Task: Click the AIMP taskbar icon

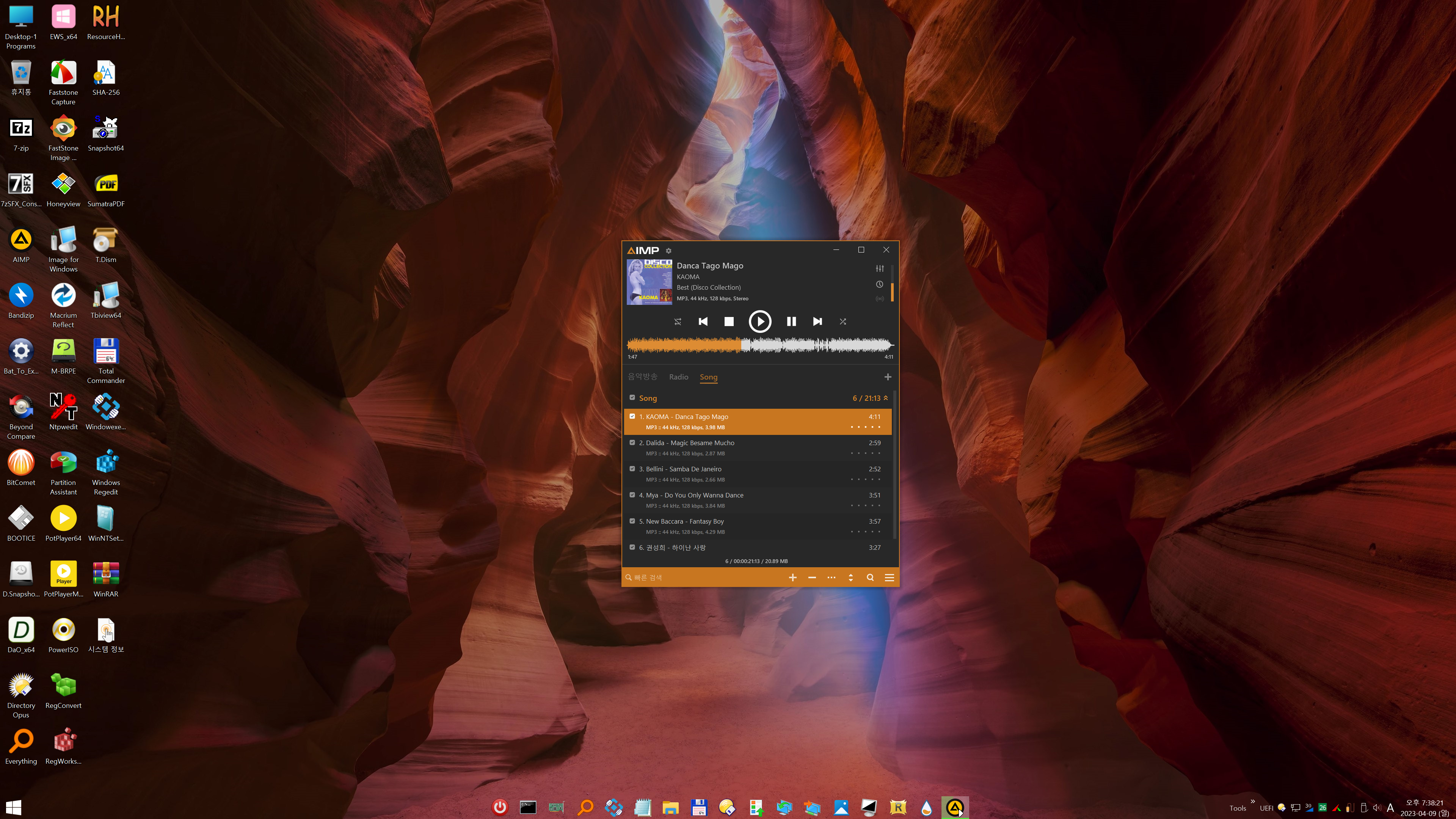Action: tap(955, 808)
